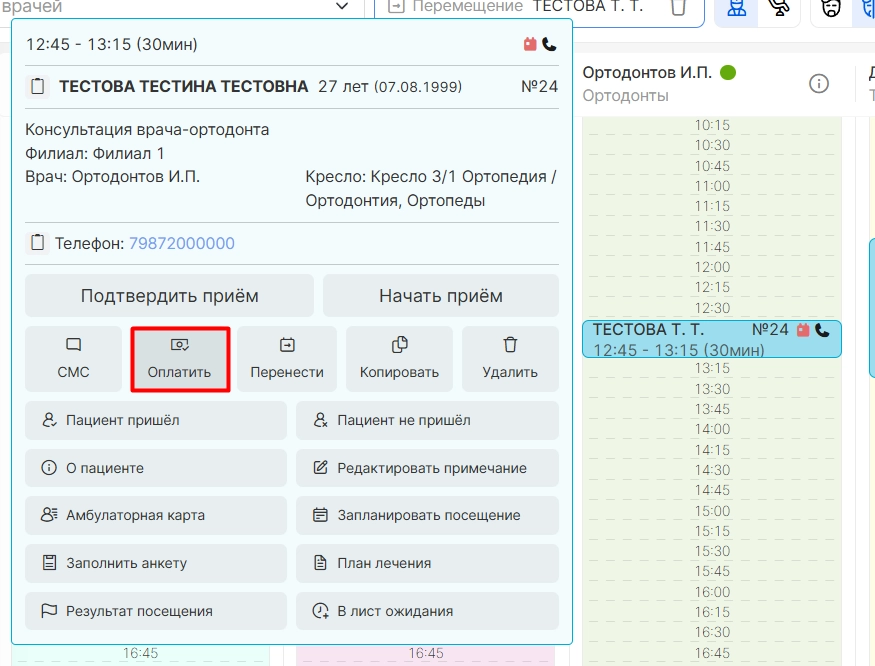
Task: Click patient name ТЕСТОВА ТЕСТИНА ТЕСТОВНА
Action: tap(184, 87)
